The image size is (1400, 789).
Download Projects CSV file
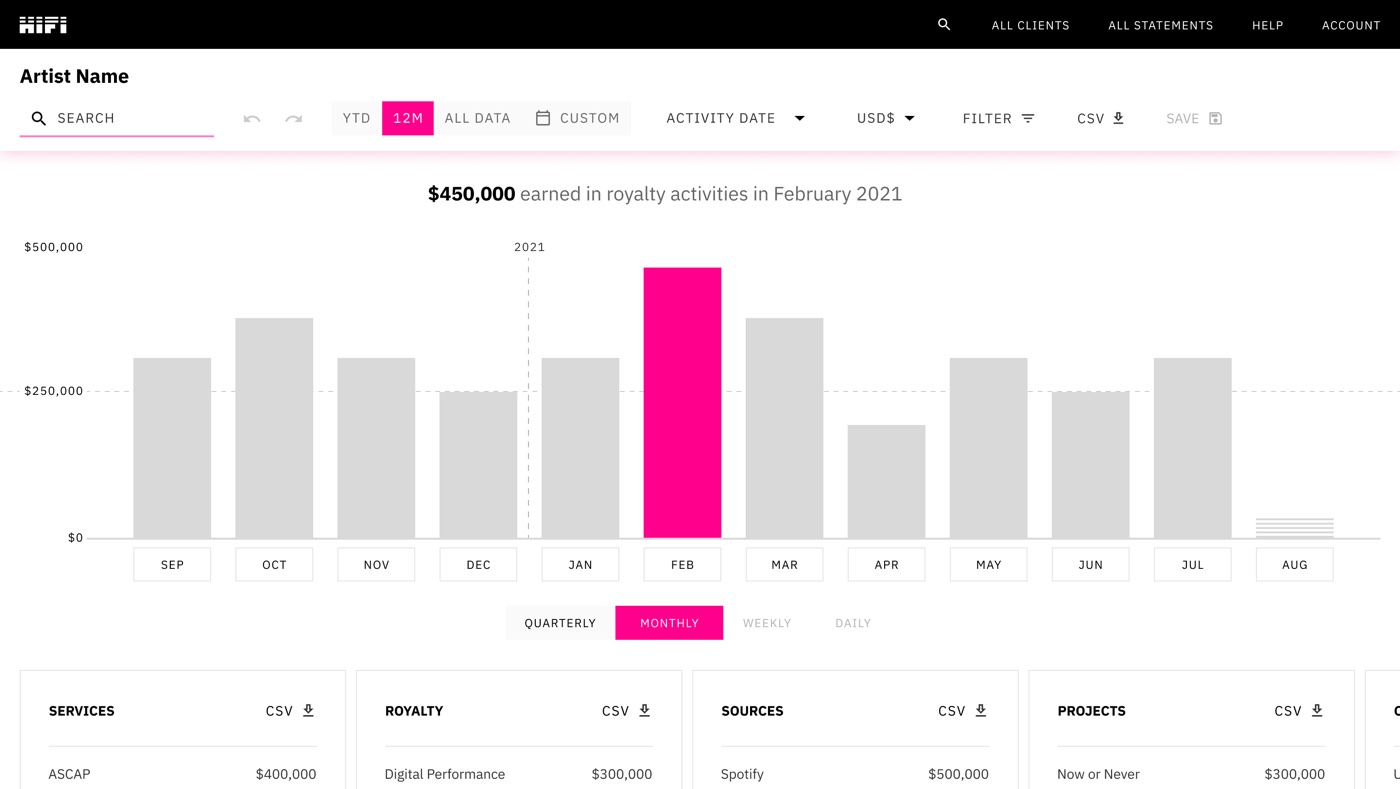click(x=1298, y=711)
